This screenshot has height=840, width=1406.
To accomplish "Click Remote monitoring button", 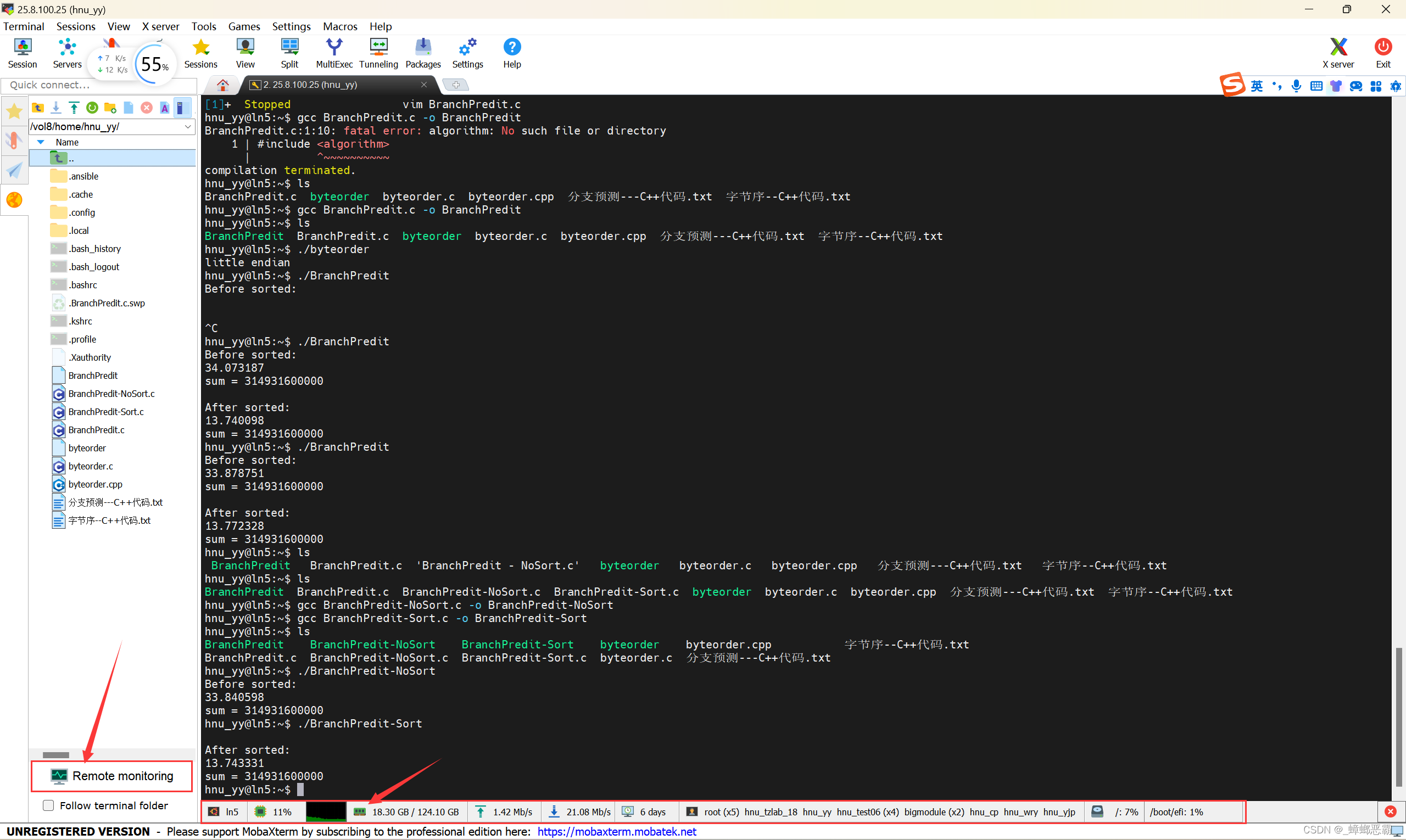I will click(x=112, y=776).
